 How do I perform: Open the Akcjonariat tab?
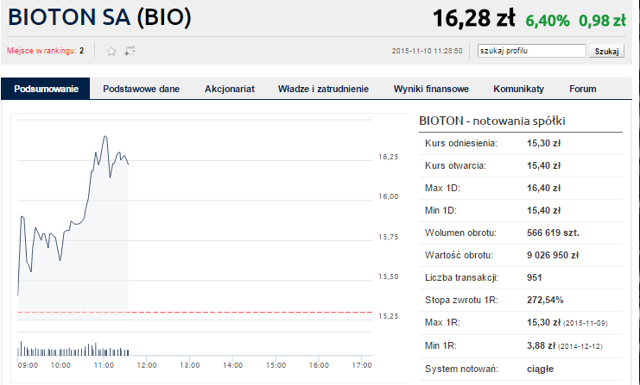[x=229, y=89]
